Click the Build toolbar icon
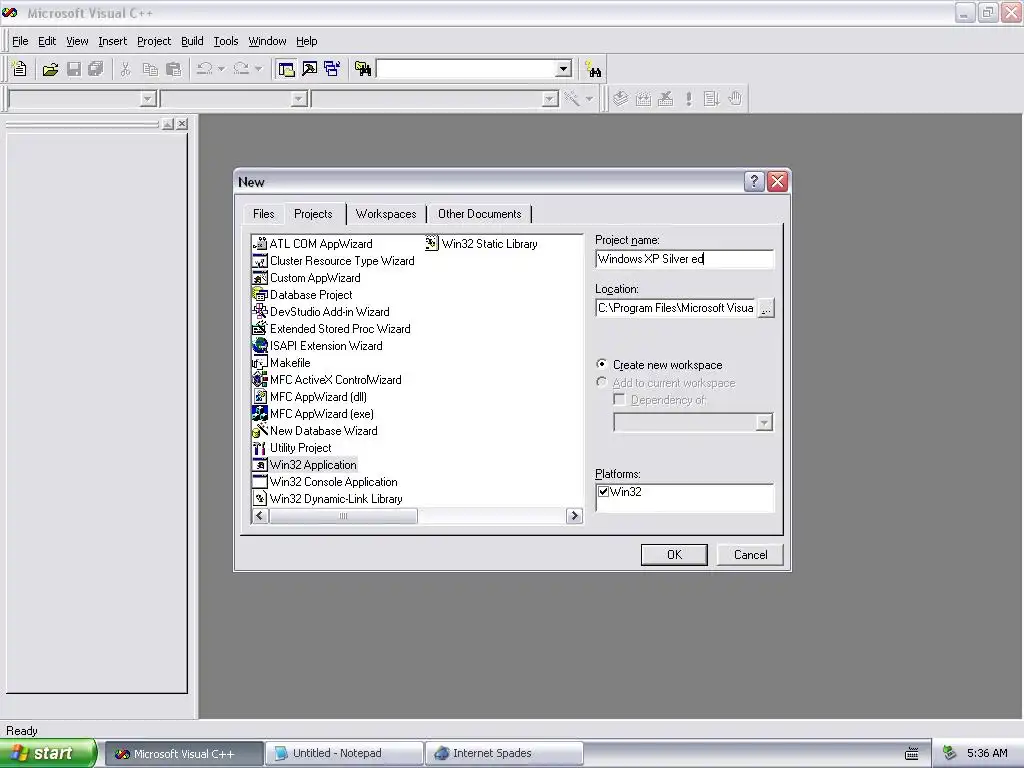 (643, 99)
